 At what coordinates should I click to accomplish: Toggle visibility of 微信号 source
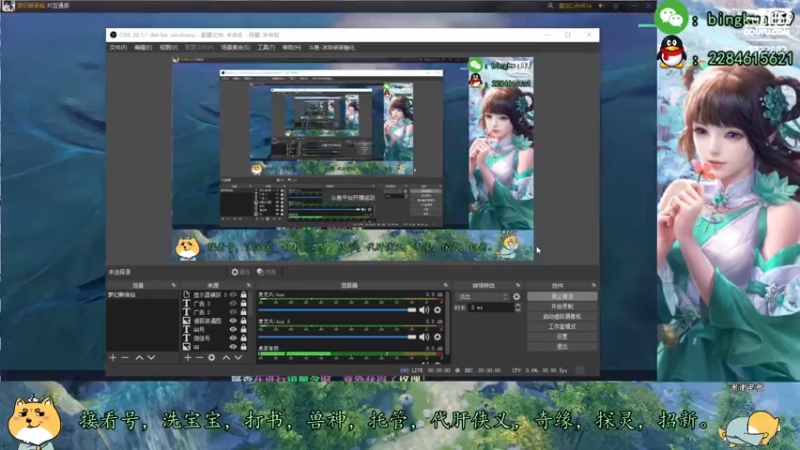click(x=233, y=338)
